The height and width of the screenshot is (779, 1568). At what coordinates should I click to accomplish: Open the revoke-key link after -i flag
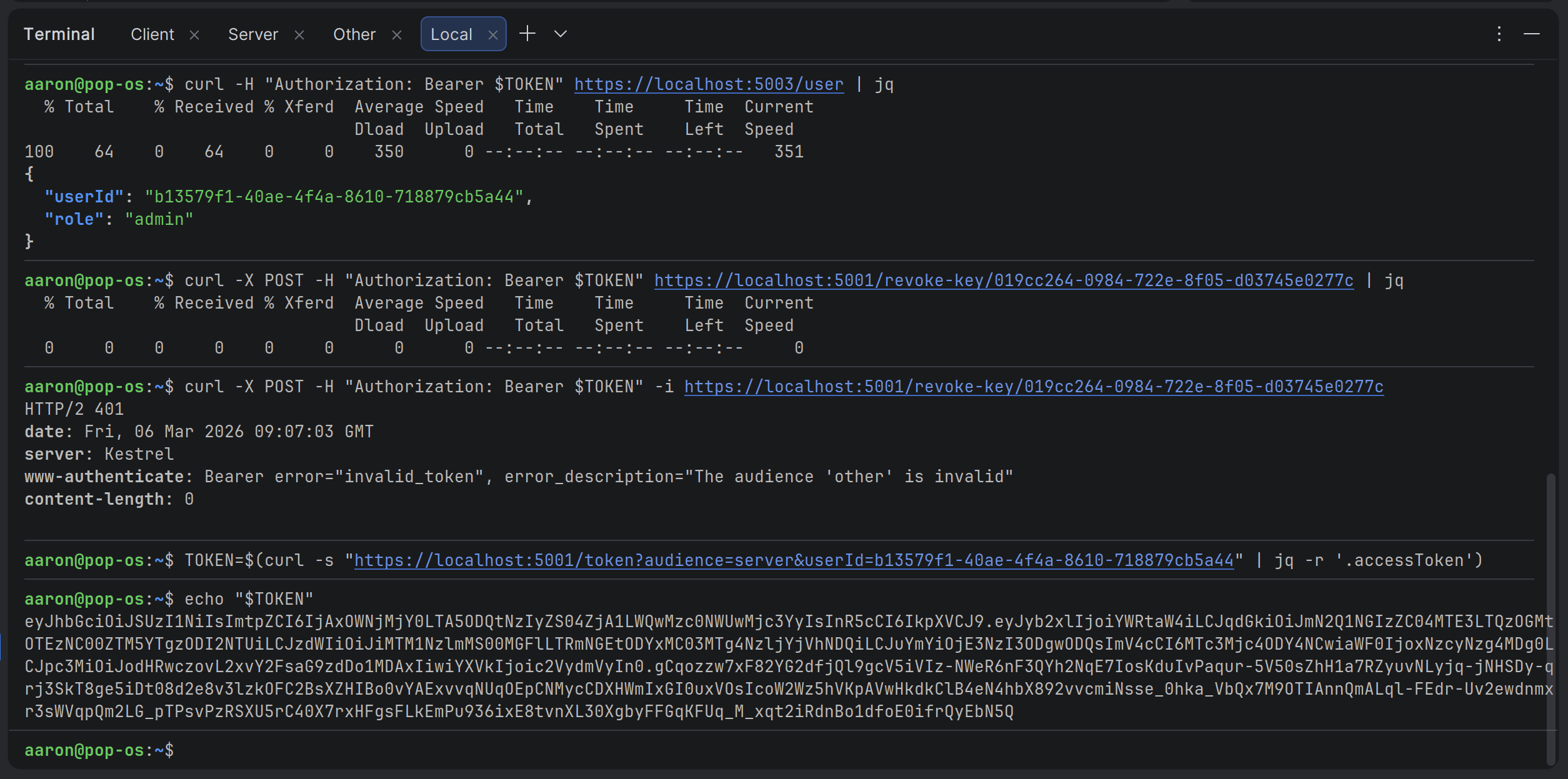pos(1034,387)
